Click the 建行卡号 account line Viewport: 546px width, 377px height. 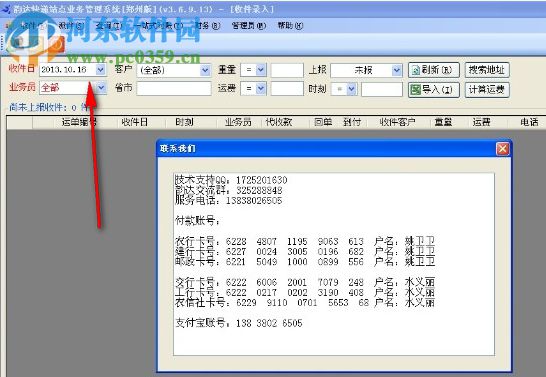click(305, 251)
